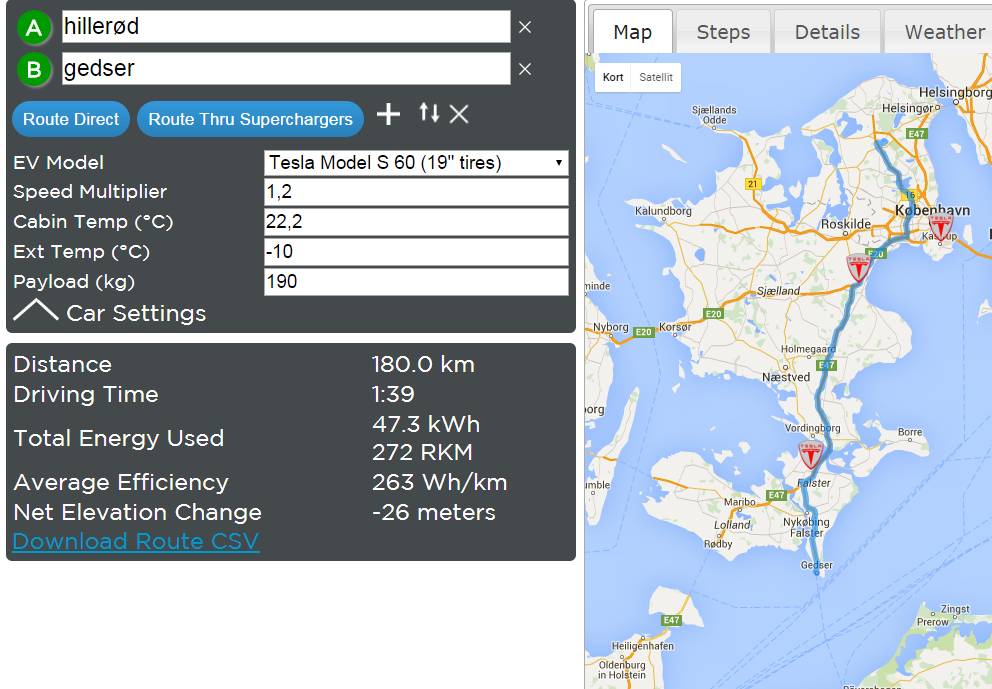Click the yellow route 21 road shield
This screenshot has width=992, height=689.
tap(752, 184)
